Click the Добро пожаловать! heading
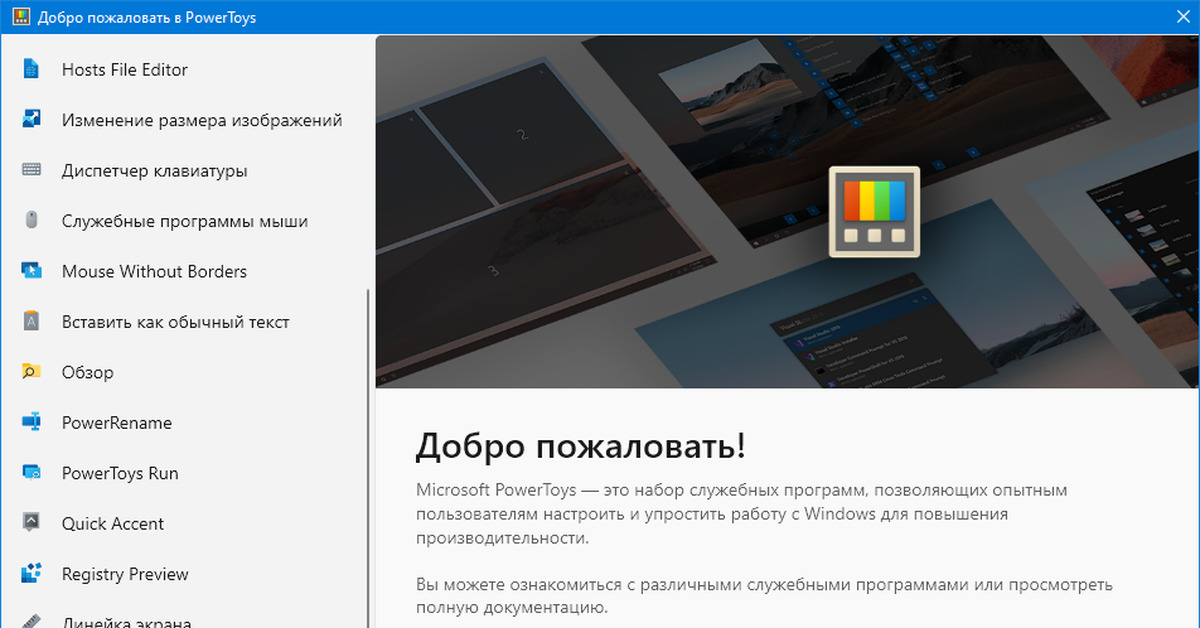The height and width of the screenshot is (628, 1200). pos(581,447)
